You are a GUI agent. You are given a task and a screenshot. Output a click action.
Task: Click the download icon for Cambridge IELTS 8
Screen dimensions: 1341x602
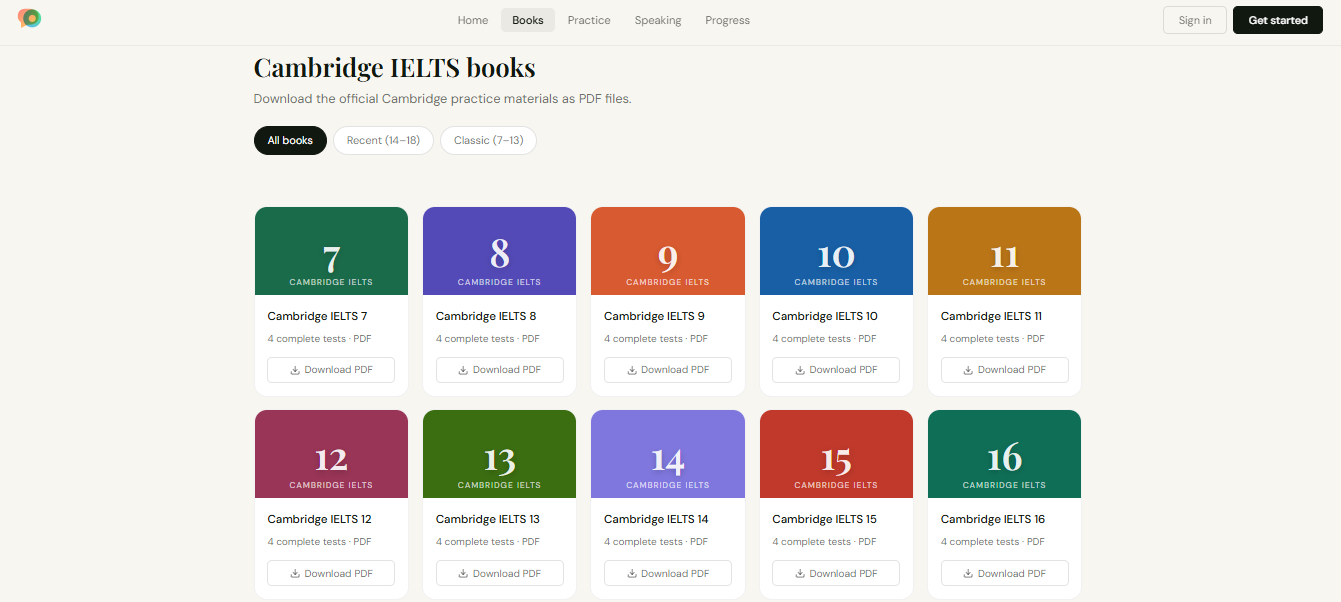(463, 370)
